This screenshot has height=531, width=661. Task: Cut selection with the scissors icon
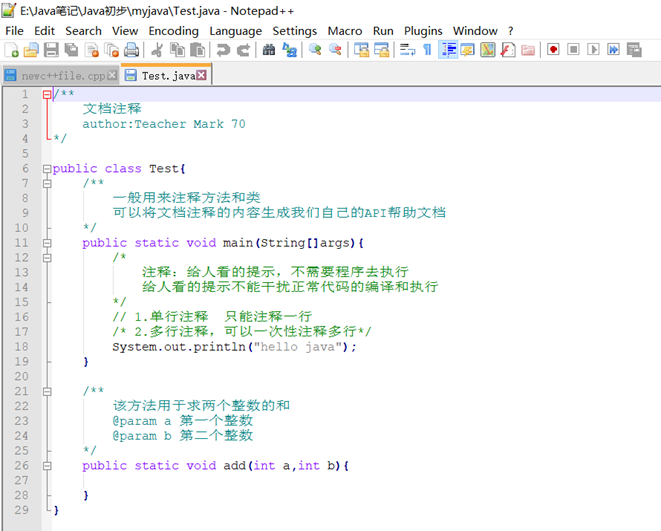click(157, 50)
